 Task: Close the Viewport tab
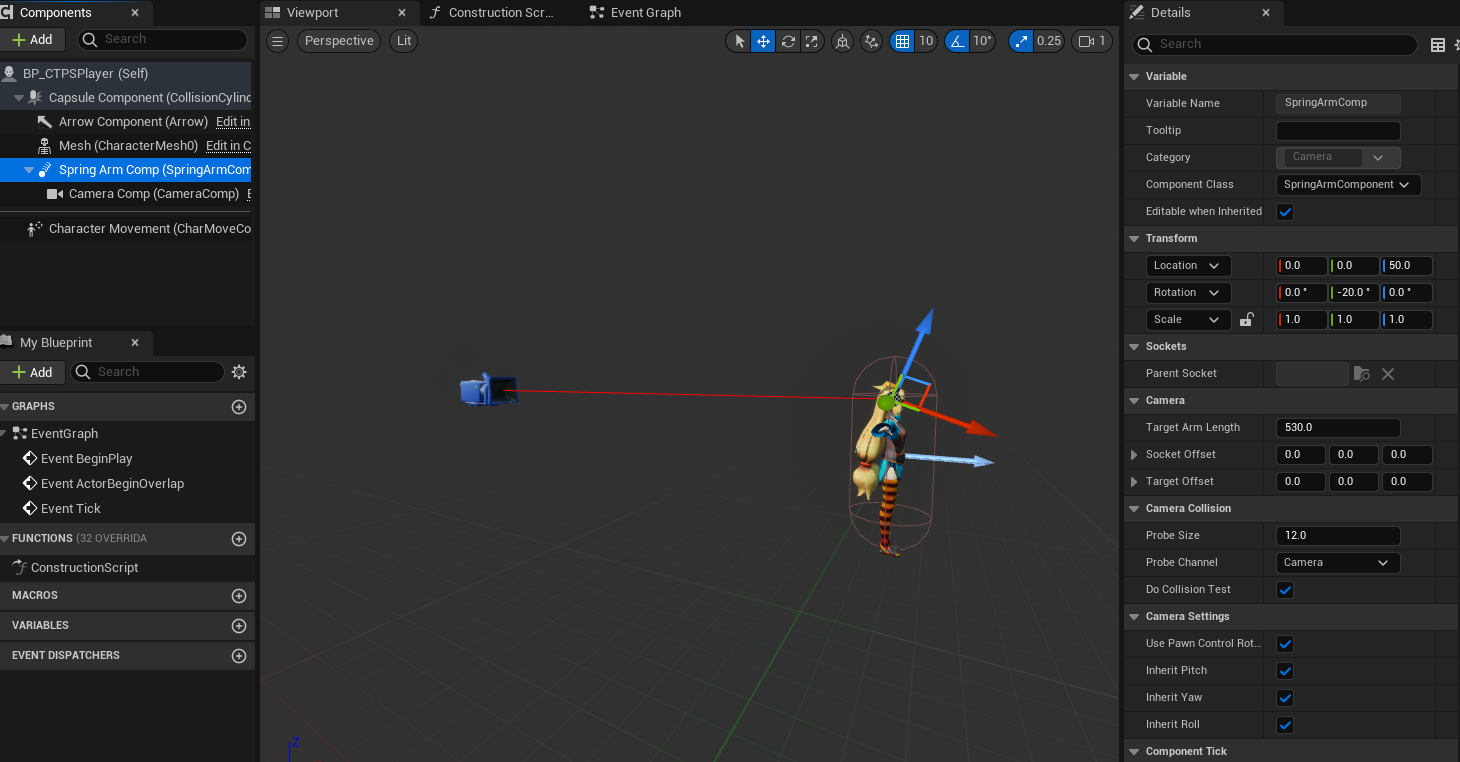click(x=402, y=13)
